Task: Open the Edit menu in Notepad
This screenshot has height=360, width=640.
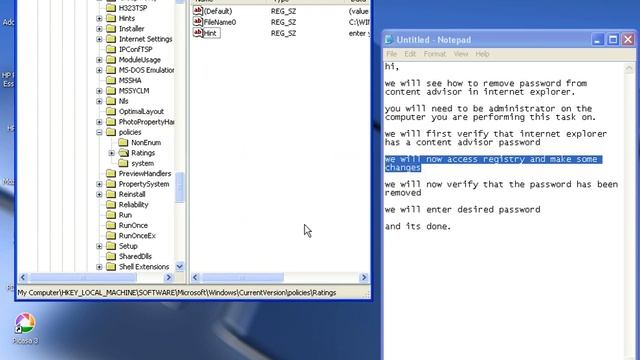Action: (x=410, y=54)
